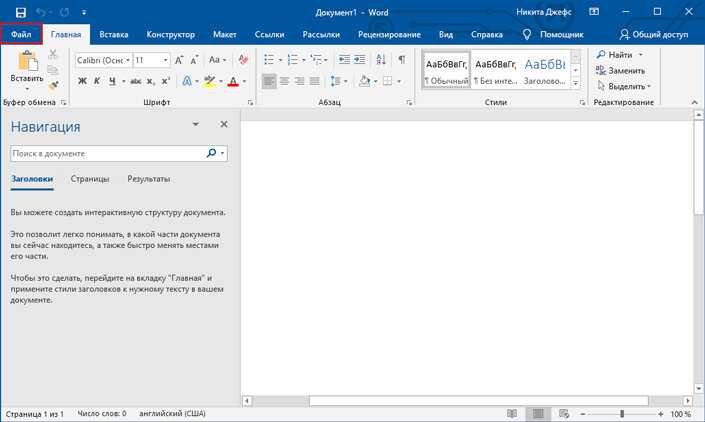Click the sort A-Z icon
The image size is (705, 422).
(381, 59)
